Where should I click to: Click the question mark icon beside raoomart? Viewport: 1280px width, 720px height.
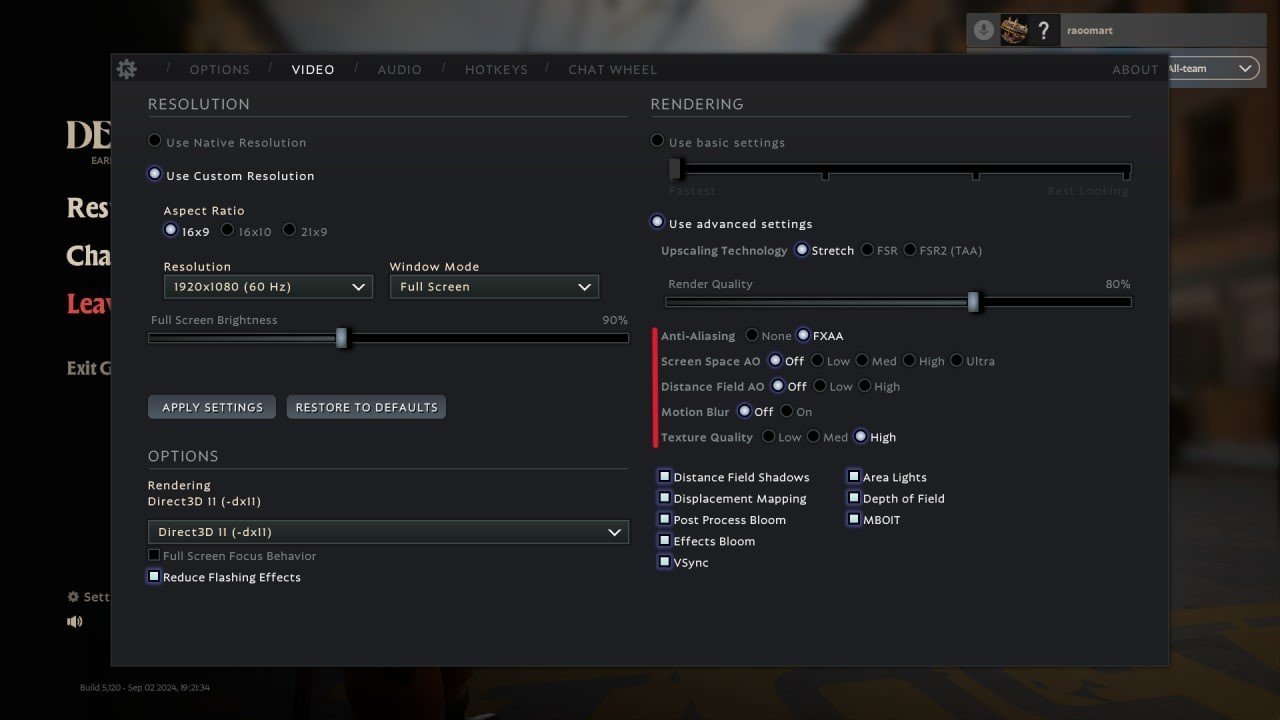tap(1043, 30)
